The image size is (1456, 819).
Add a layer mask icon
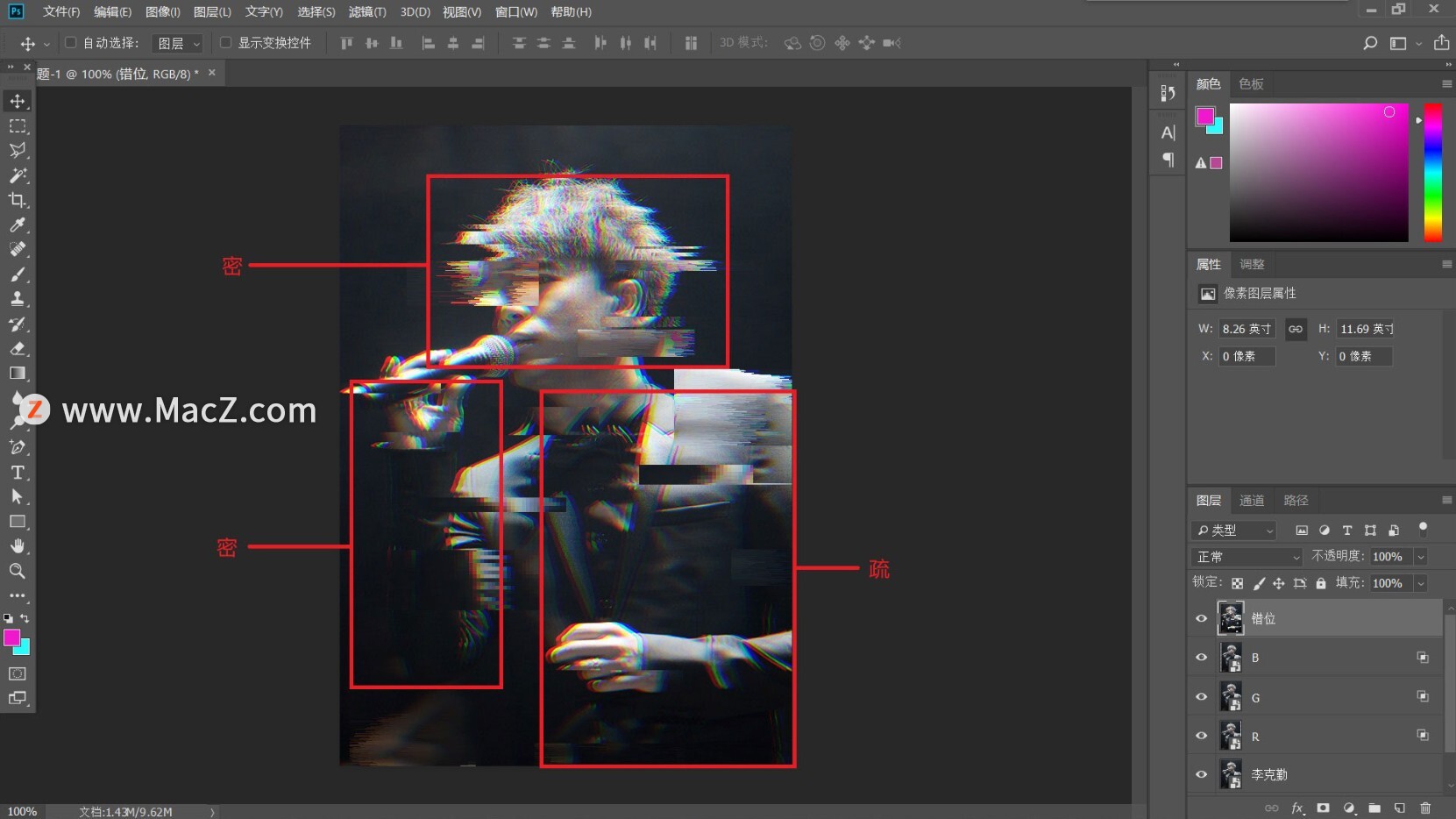(x=1323, y=808)
